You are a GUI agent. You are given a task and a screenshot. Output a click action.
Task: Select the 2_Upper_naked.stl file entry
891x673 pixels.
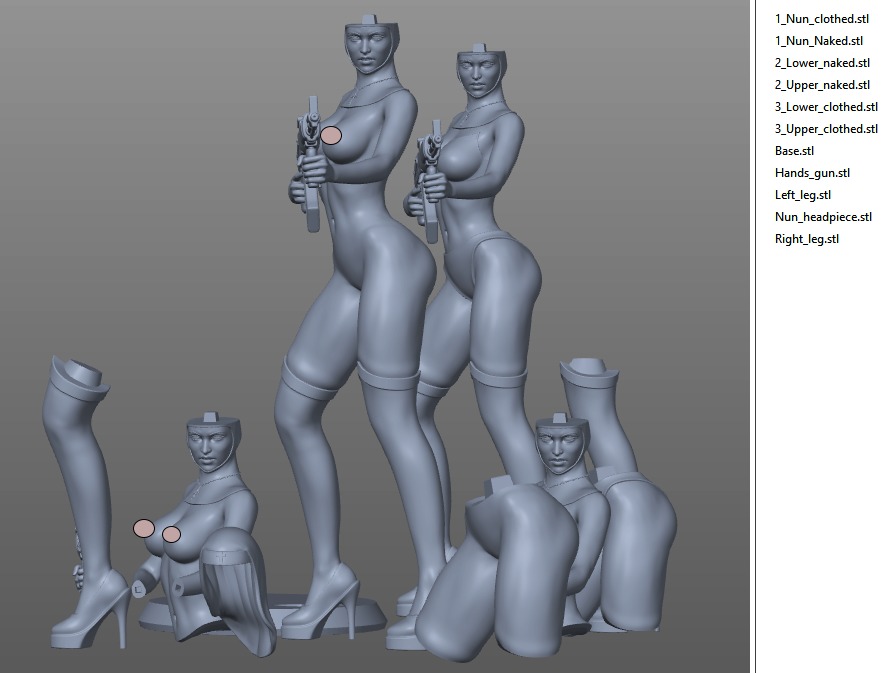822,85
